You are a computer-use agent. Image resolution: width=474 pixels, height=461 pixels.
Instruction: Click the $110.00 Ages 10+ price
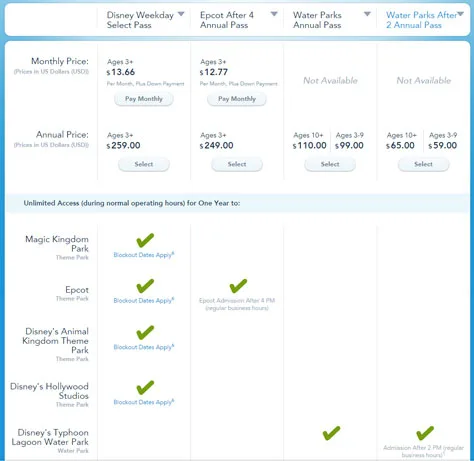[309, 146]
